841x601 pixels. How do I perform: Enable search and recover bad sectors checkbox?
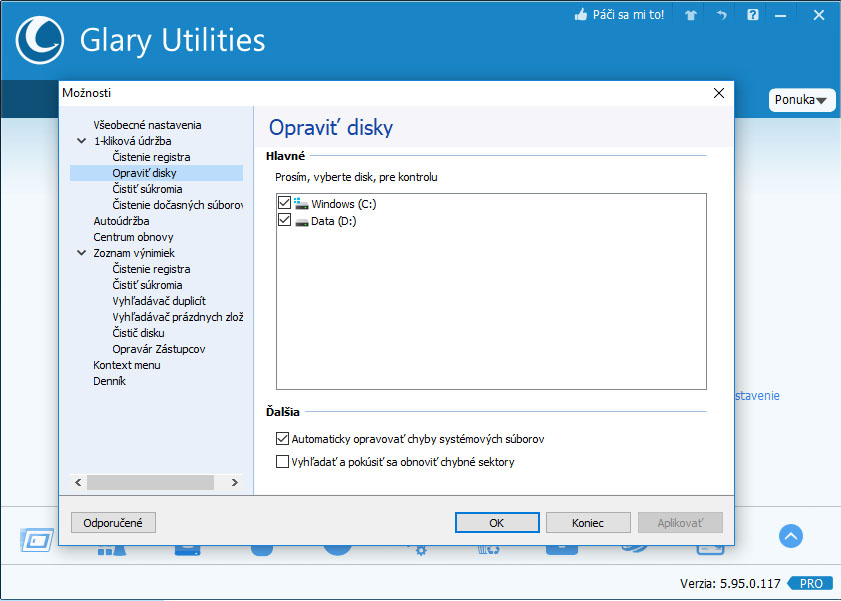[282, 462]
